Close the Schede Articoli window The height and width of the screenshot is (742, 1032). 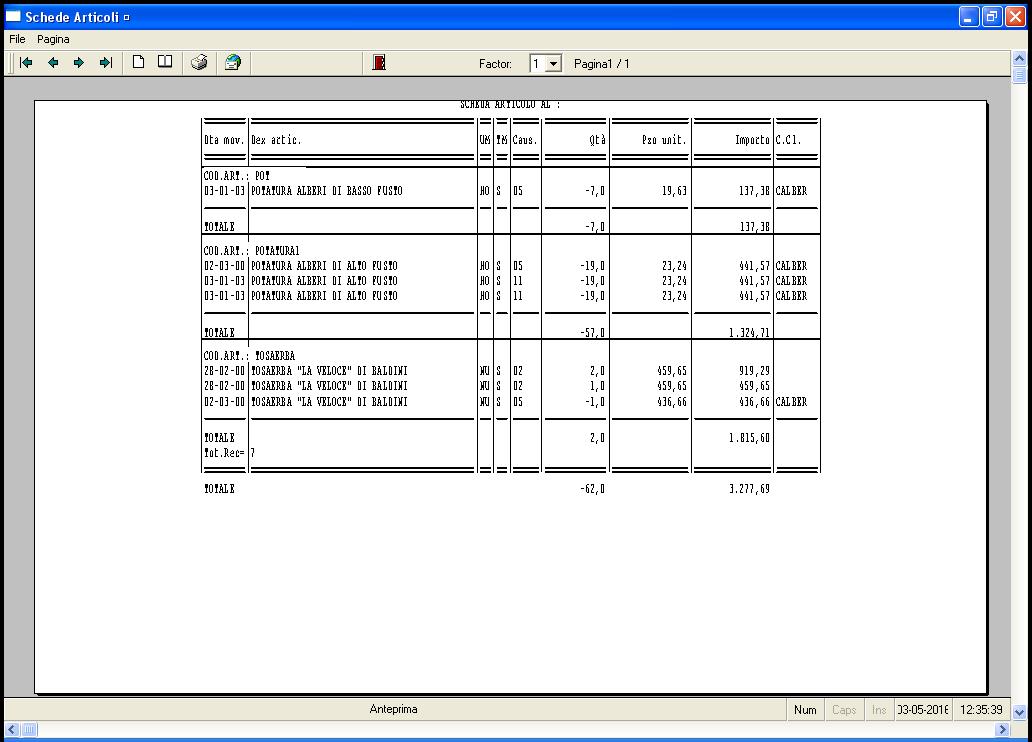(1015, 16)
